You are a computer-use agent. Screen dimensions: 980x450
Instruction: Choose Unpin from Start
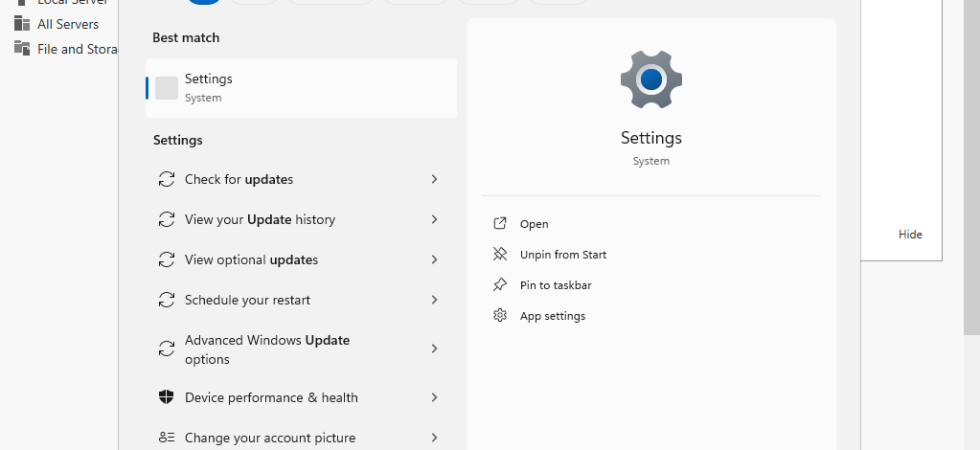click(x=562, y=254)
